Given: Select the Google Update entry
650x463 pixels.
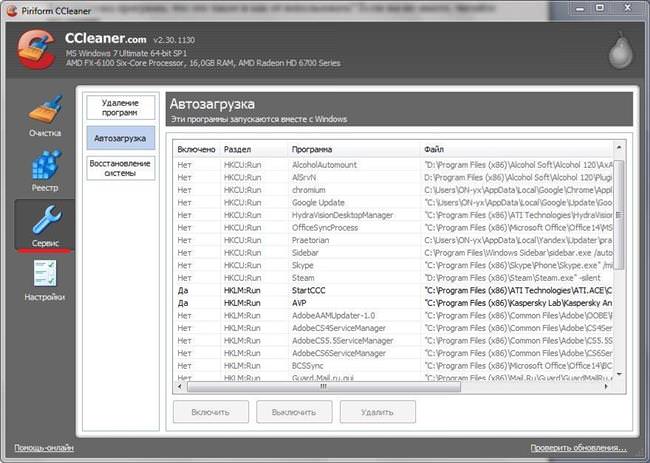Looking at the screenshot, I should tap(393, 203).
